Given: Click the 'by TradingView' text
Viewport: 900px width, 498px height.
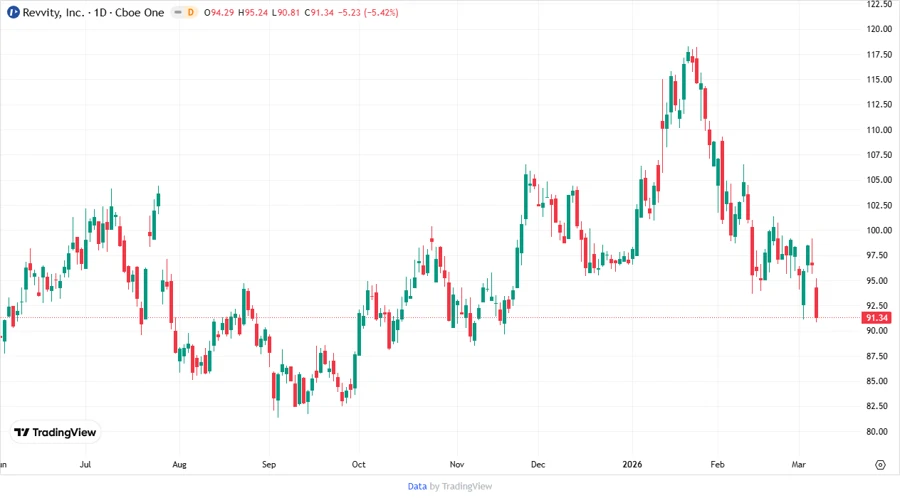Looking at the screenshot, I should [x=461, y=486].
